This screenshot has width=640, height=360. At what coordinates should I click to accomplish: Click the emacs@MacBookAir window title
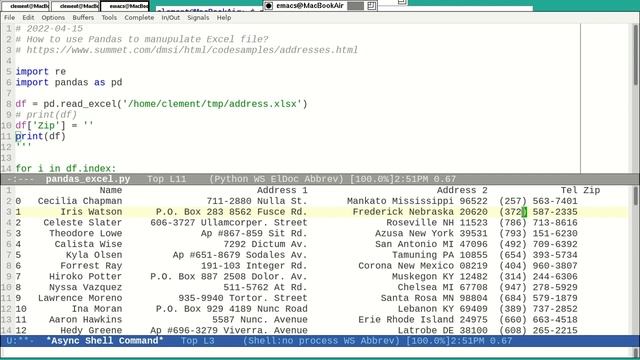310,6
